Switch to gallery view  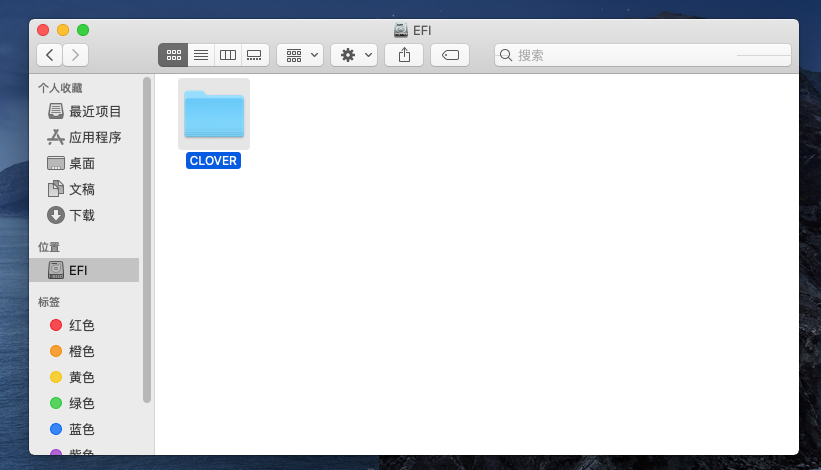coord(255,55)
